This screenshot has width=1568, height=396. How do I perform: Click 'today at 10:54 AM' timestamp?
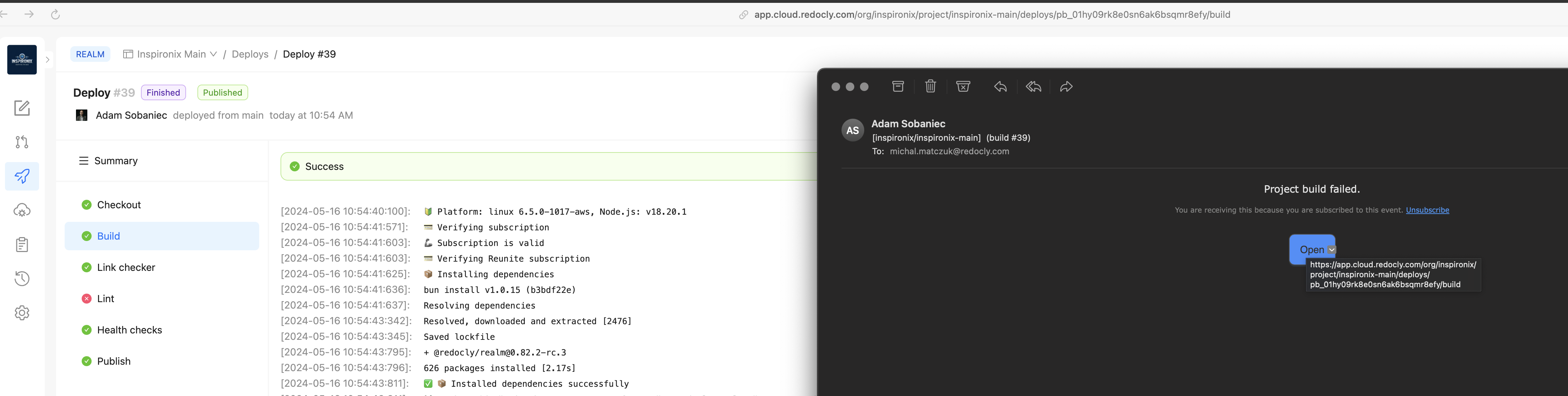tap(311, 115)
